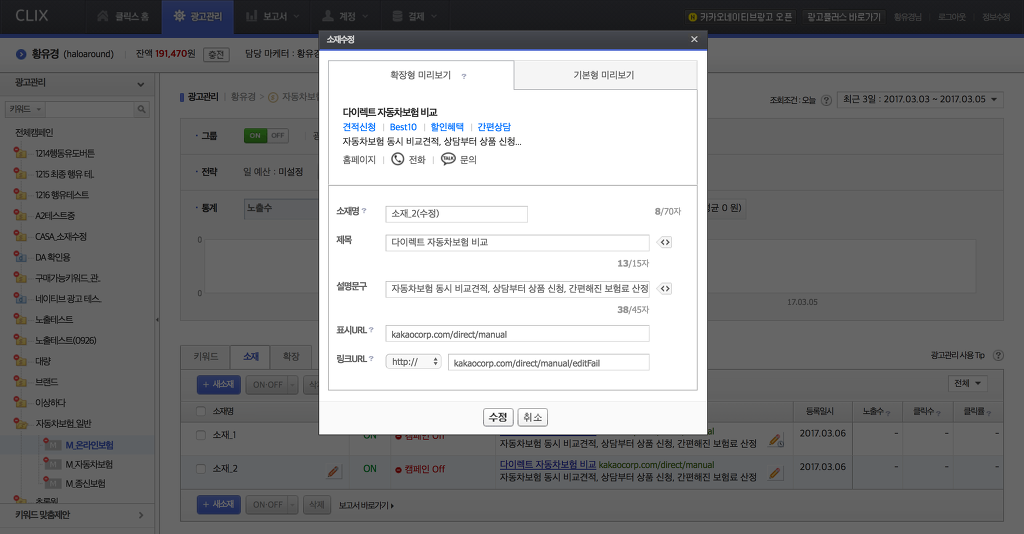Toggle the 그룹 ON/OFF switch
The image size is (1024, 534).
266,136
